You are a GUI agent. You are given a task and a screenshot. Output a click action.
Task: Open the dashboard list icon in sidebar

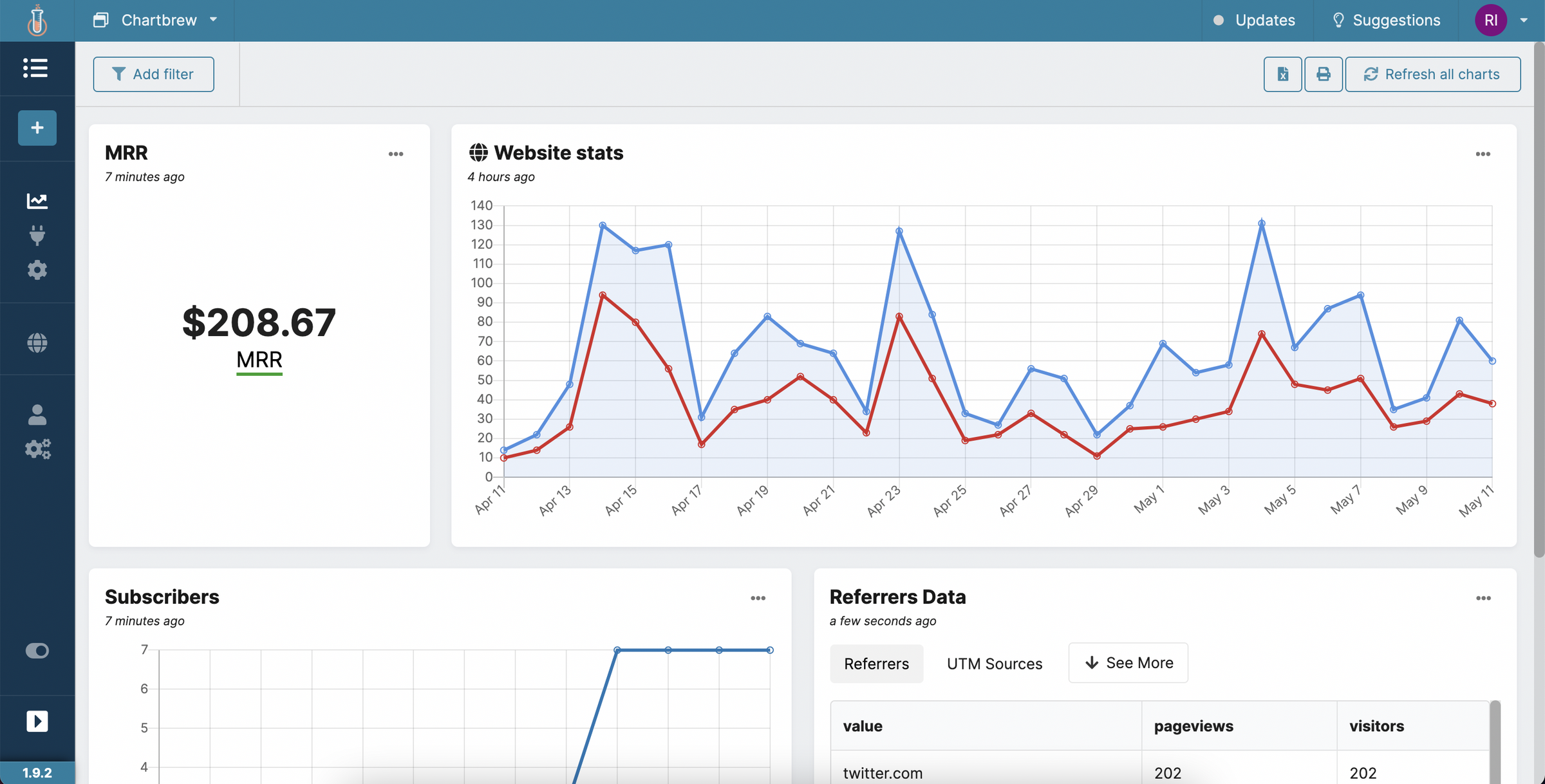click(35, 68)
